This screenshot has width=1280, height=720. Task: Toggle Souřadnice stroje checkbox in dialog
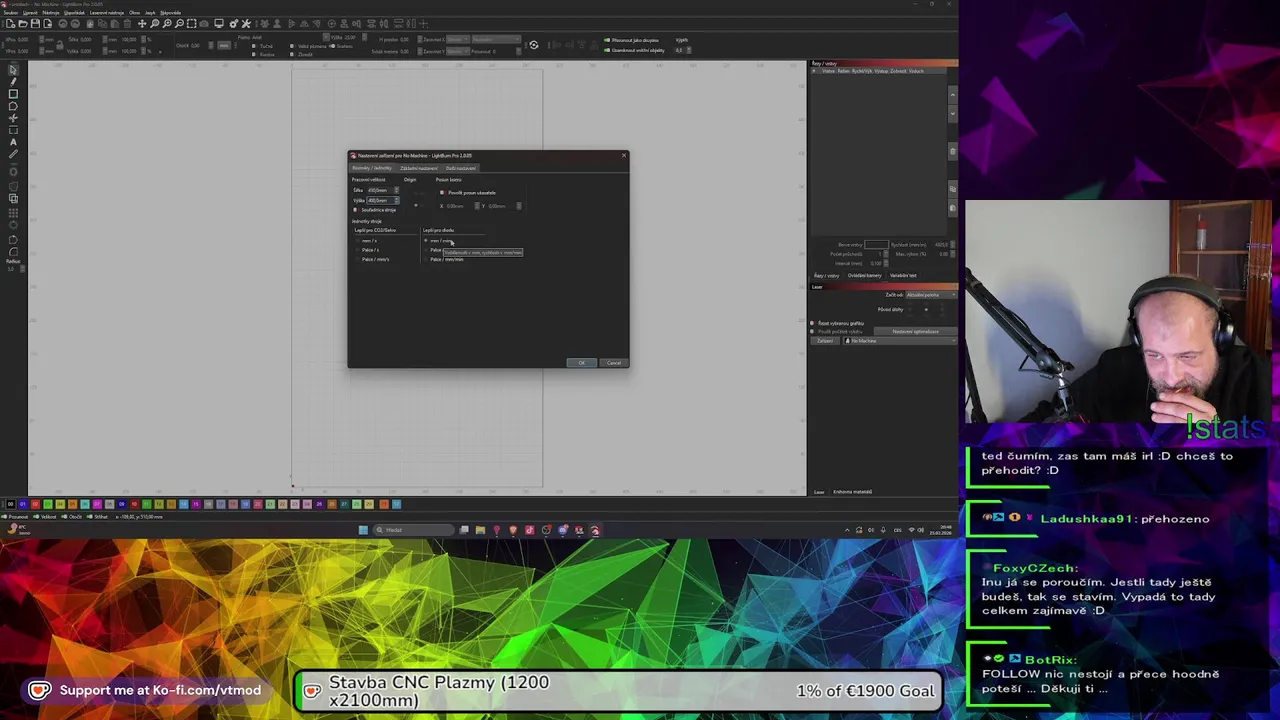pyautogui.click(x=356, y=210)
